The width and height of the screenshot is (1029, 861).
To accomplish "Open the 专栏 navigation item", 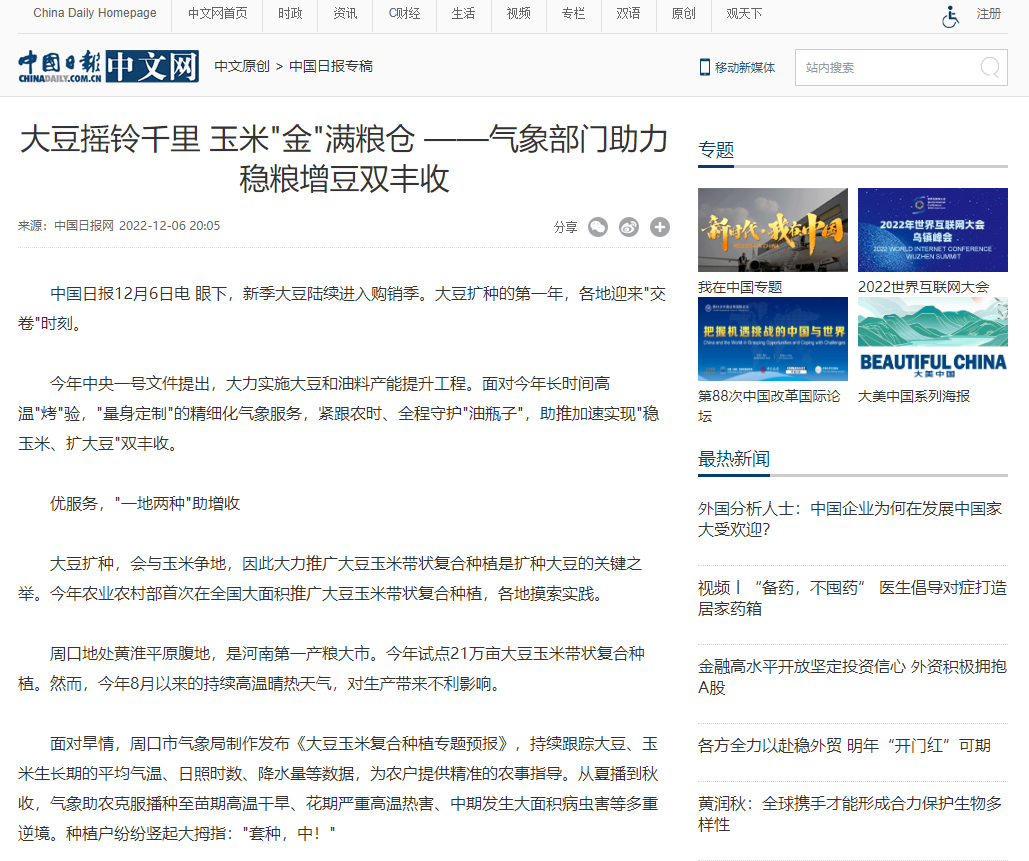I will coord(574,14).
